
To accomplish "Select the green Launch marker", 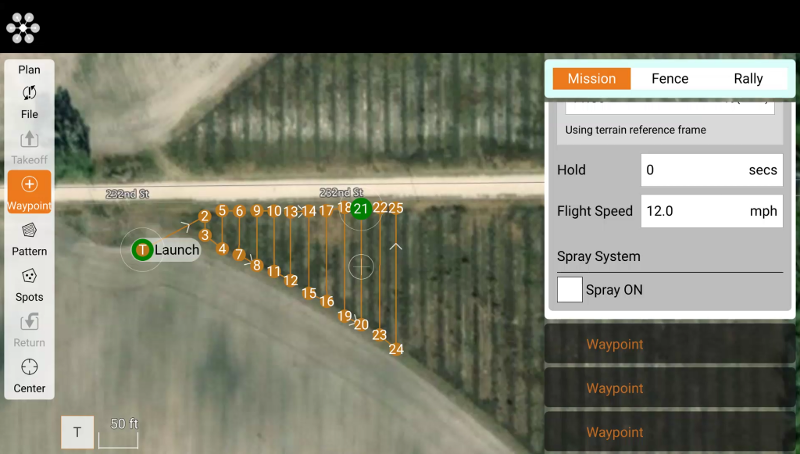I will point(142,250).
